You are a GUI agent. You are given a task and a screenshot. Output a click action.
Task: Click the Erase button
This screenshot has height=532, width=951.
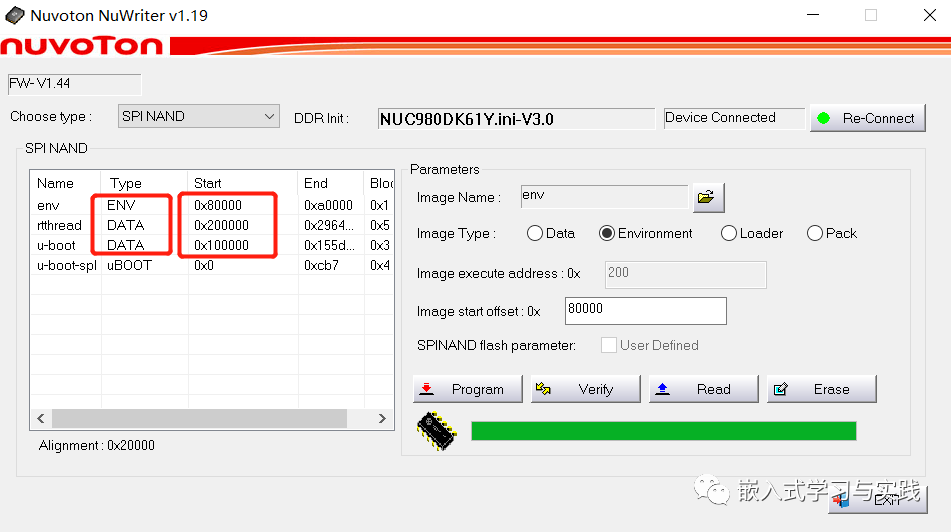pos(821,389)
